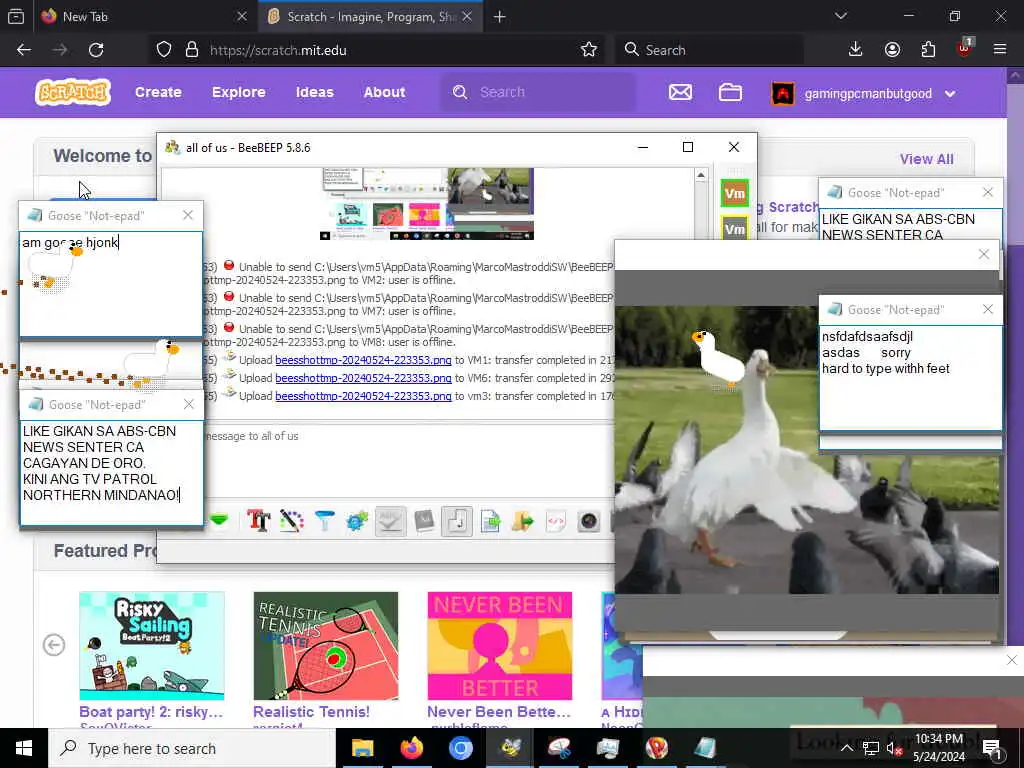Open the text color picker icon in BeeBEEP

pos(292,521)
